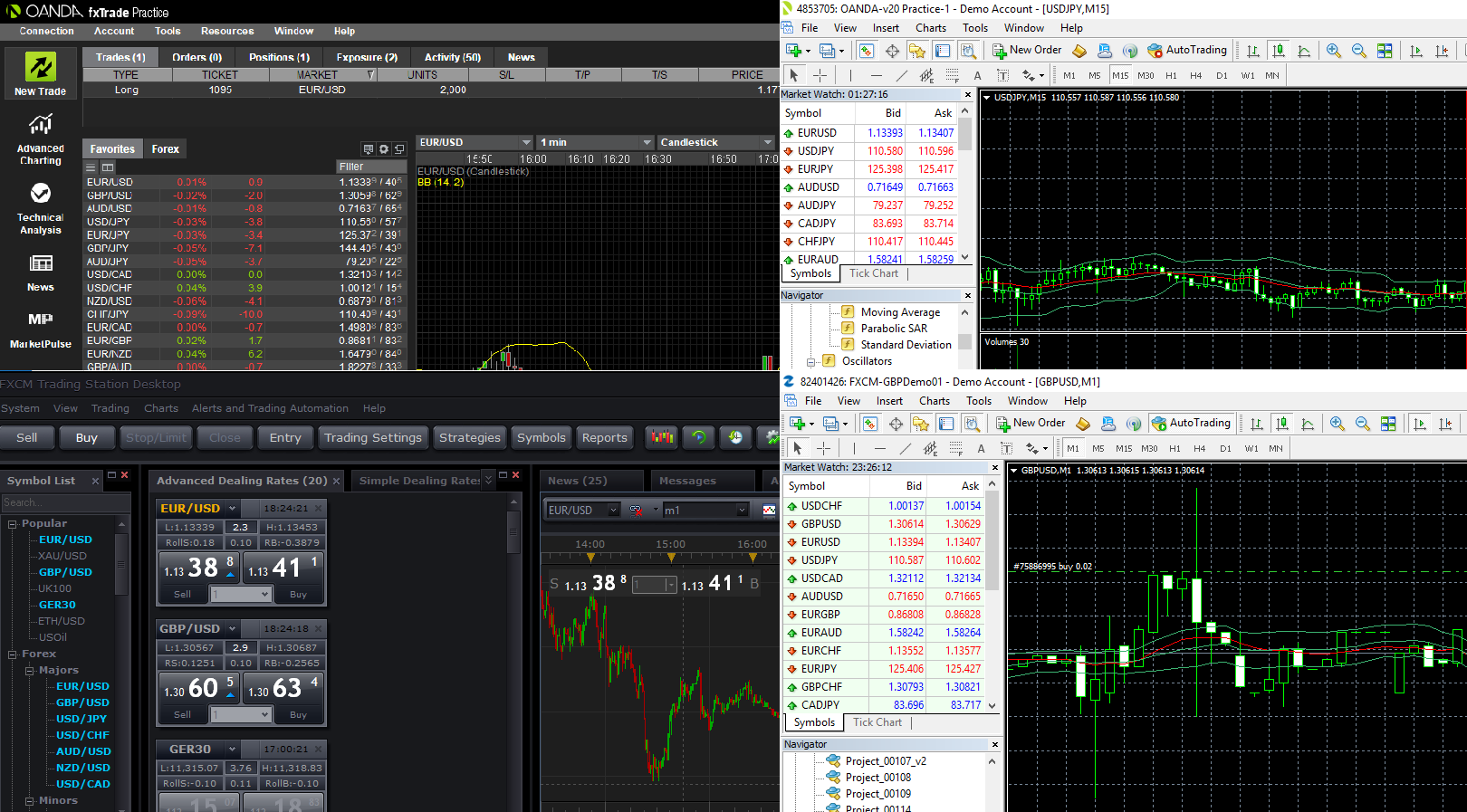
Task: Collapse Oscillators node in OANDA MT4 Navigator
Action: [x=811, y=361]
